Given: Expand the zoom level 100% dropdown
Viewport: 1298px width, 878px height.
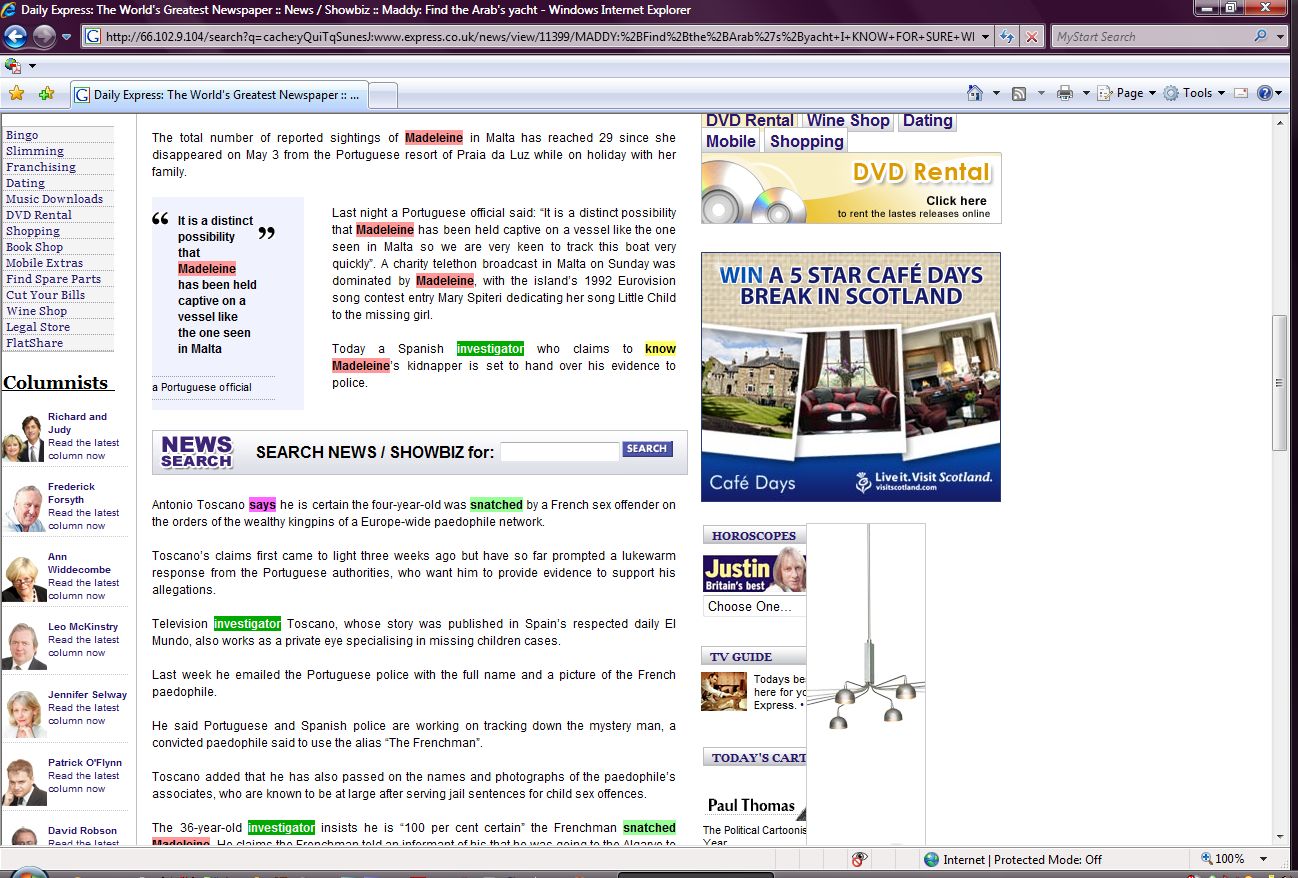Looking at the screenshot, I should 1264,859.
